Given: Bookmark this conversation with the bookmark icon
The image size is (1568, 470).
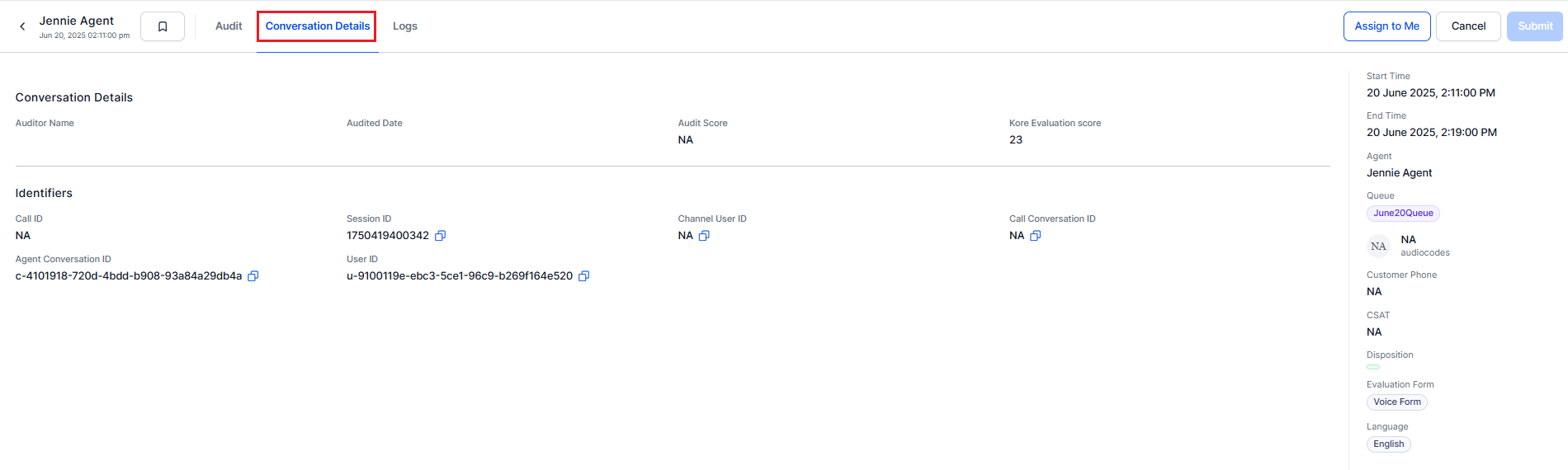Looking at the screenshot, I should tap(163, 26).
